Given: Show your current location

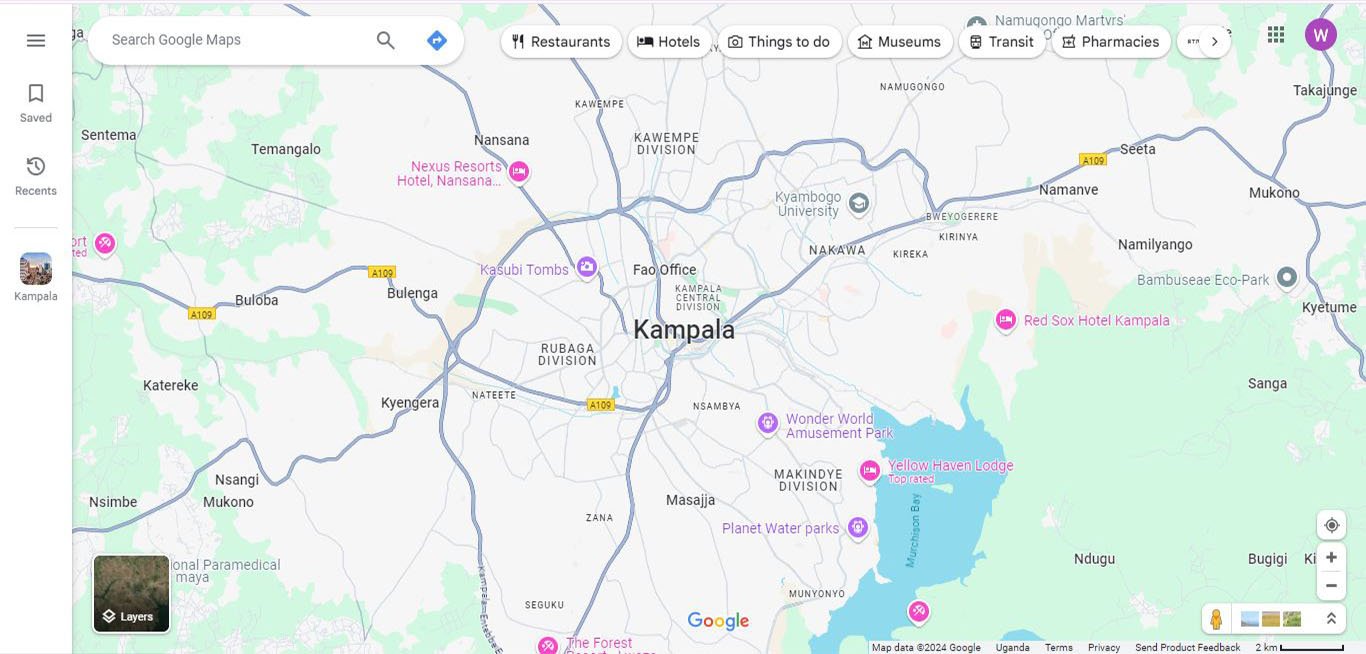Looking at the screenshot, I should 1331,525.
